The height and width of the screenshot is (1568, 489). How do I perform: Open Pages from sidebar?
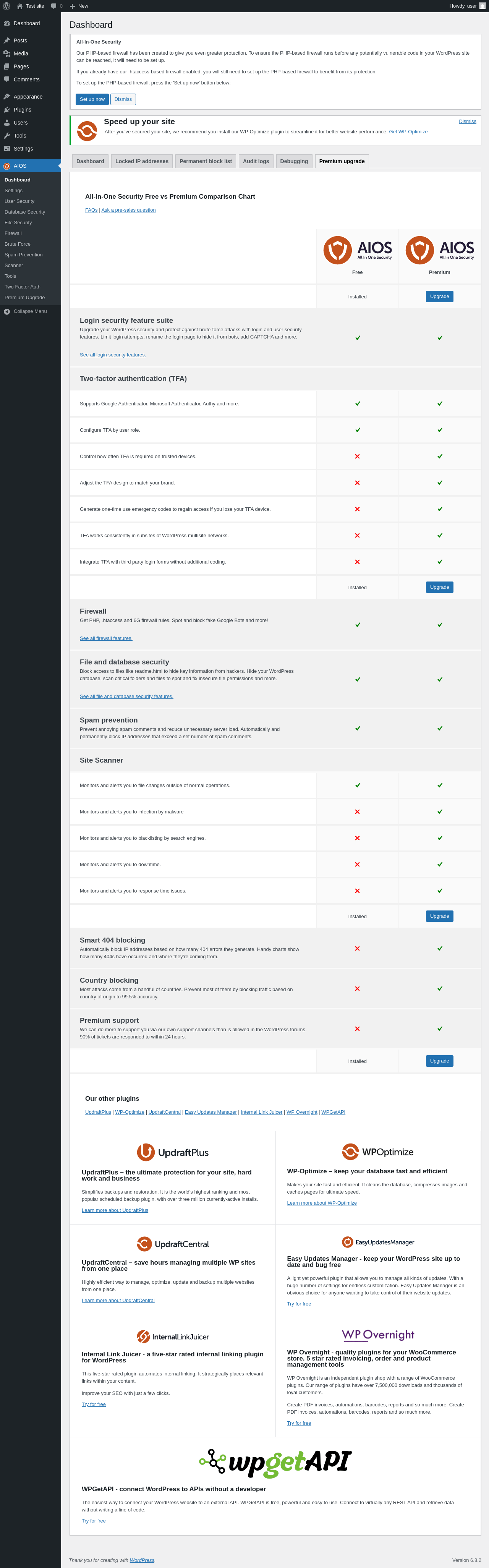click(31, 66)
